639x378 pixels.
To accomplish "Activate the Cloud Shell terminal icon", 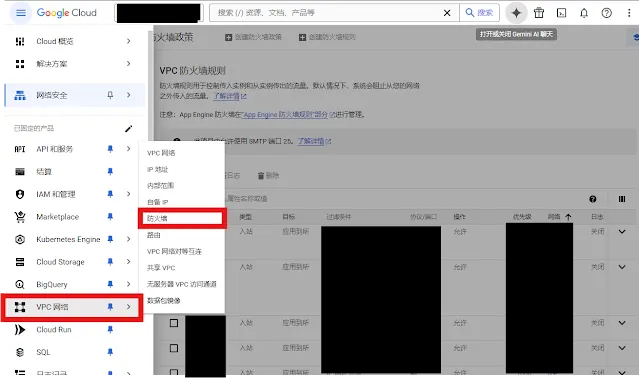I will [562, 13].
